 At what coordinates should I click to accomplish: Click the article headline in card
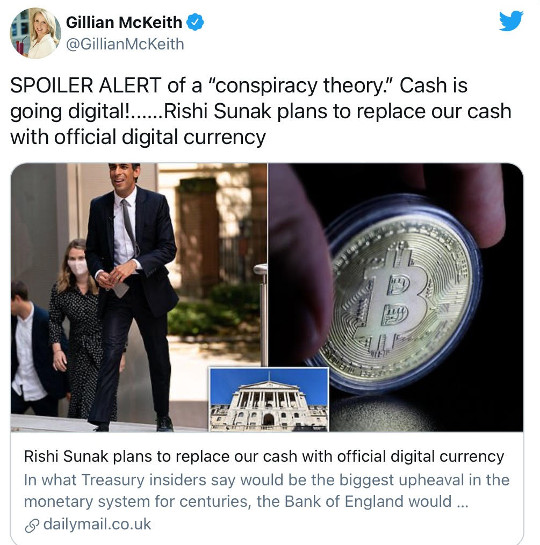pyautogui.click(x=264, y=457)
